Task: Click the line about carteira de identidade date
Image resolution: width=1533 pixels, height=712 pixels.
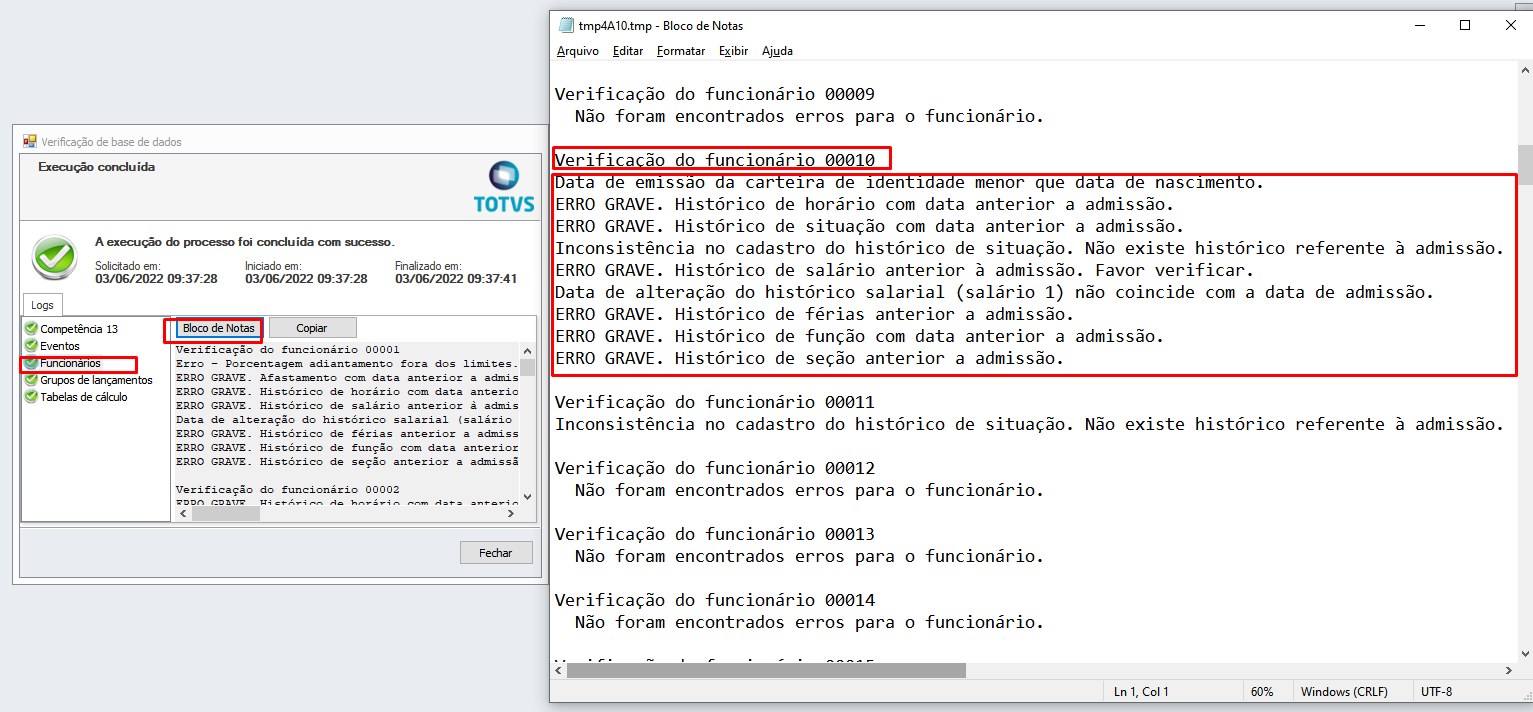Action: click(x=910, y=182)
